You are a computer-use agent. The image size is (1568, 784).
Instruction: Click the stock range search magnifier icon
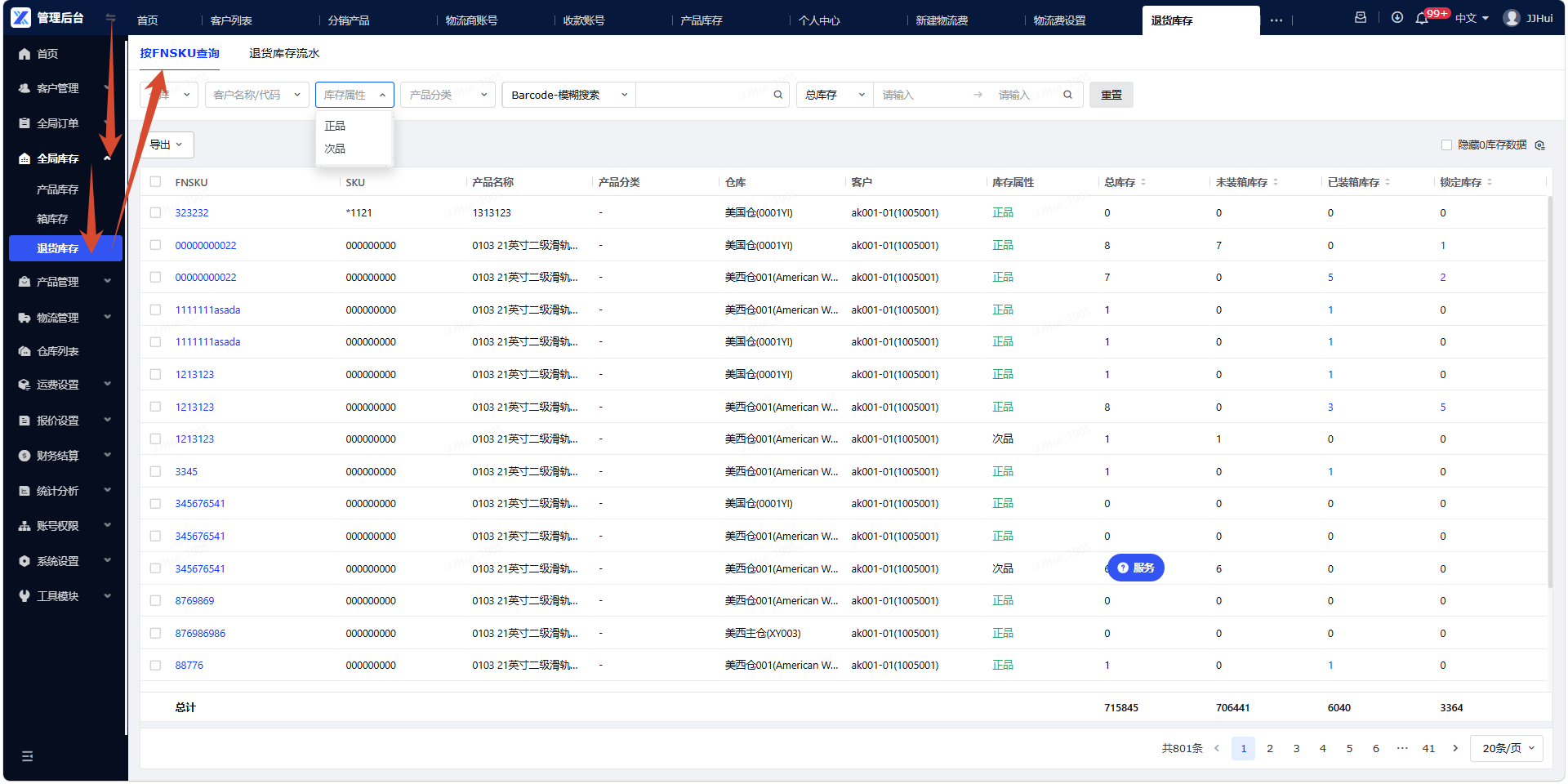point(1067,95)
